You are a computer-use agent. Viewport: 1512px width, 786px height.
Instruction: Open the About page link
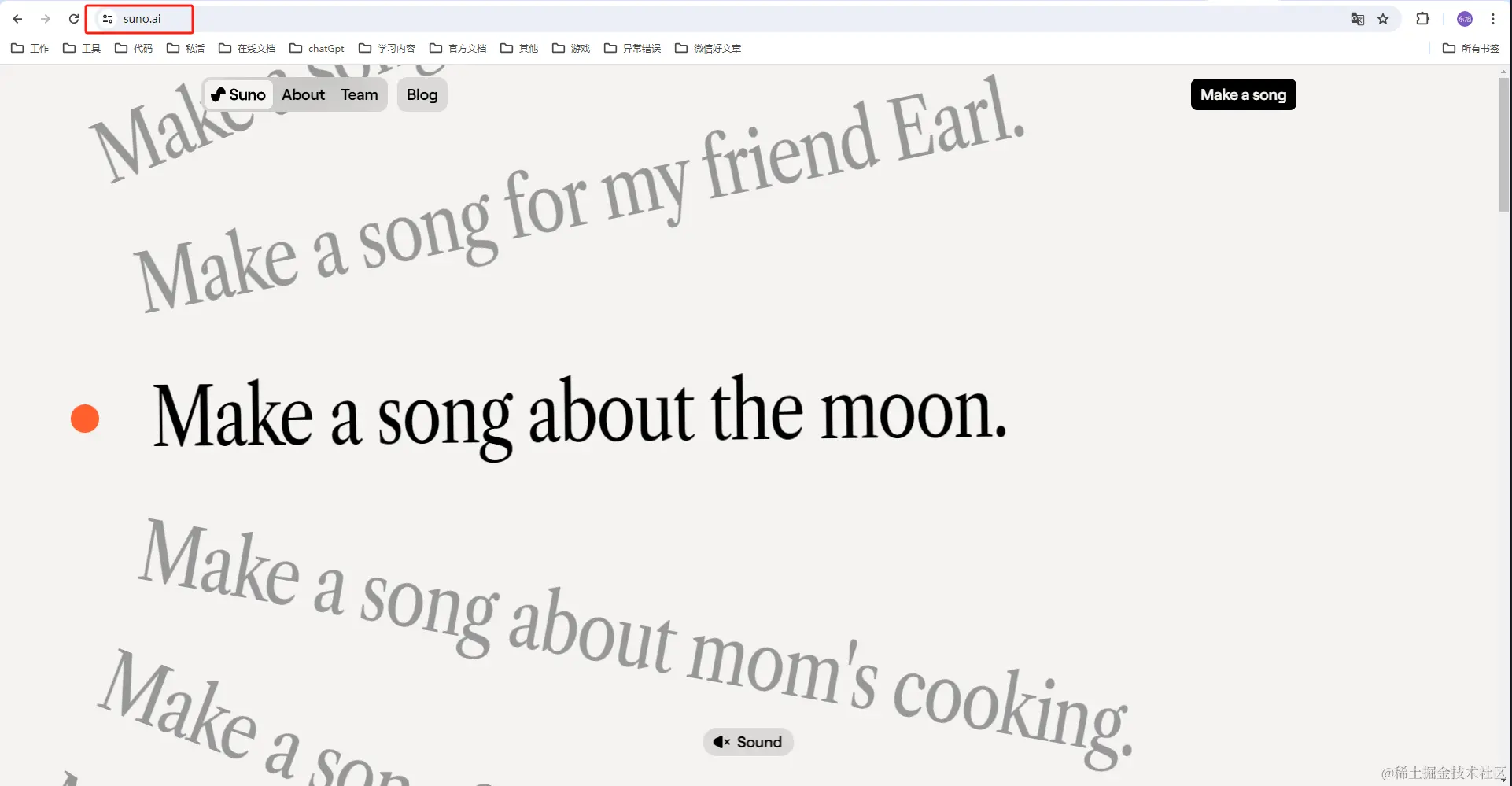[304, 94]
